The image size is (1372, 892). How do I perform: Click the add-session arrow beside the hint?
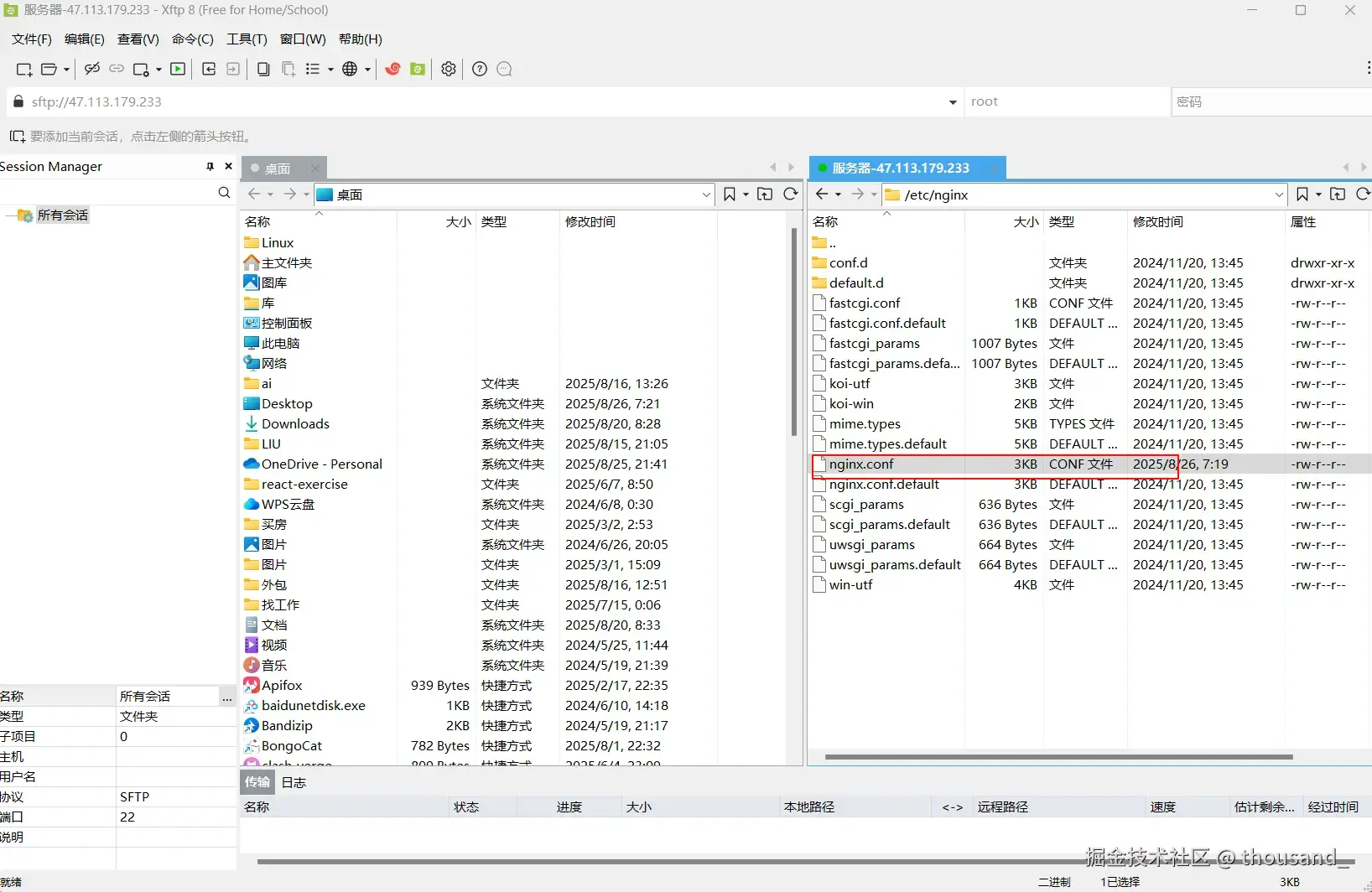(17, 136)
